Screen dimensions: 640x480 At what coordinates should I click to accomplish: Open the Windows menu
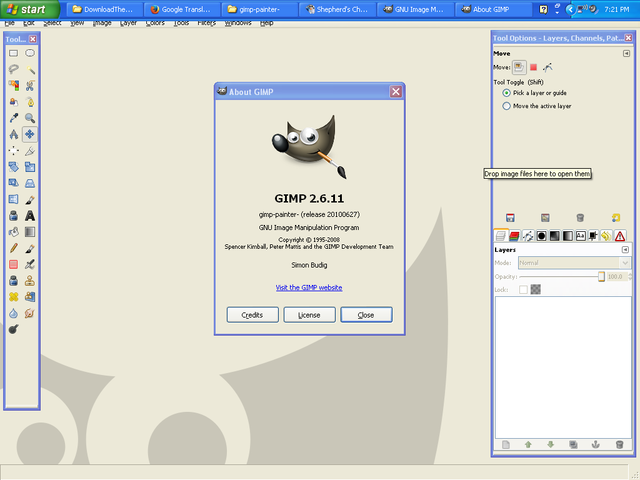point(238,23)
